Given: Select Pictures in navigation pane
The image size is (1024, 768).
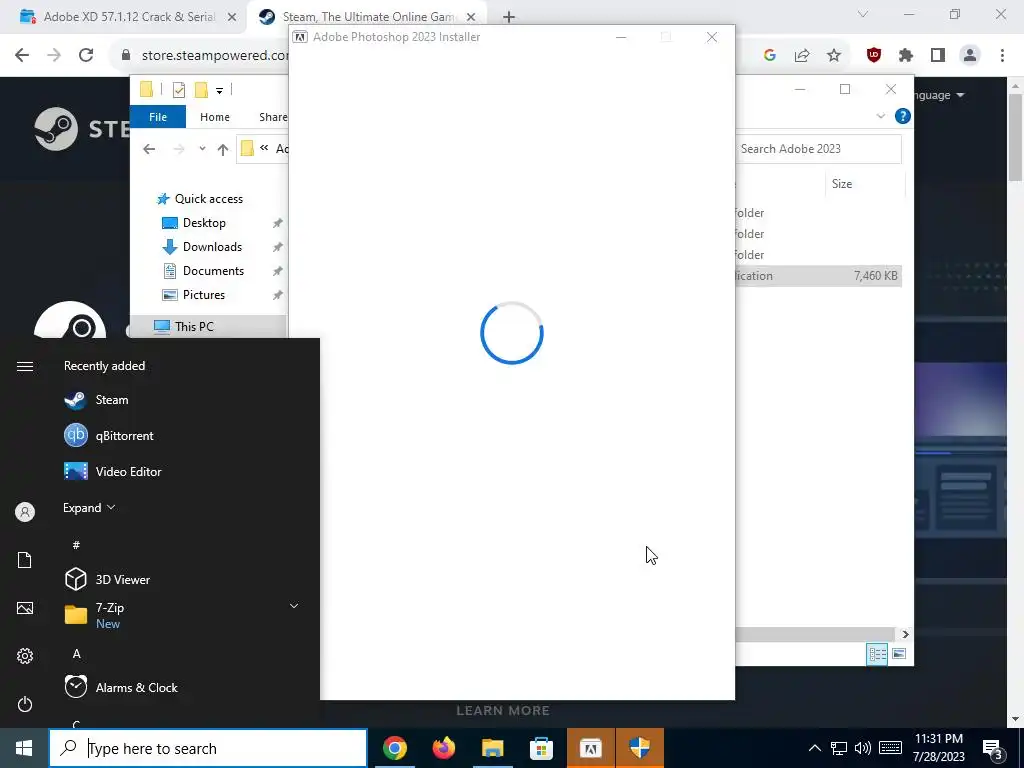Looking at the screenshot, I should tap(193, 295).
